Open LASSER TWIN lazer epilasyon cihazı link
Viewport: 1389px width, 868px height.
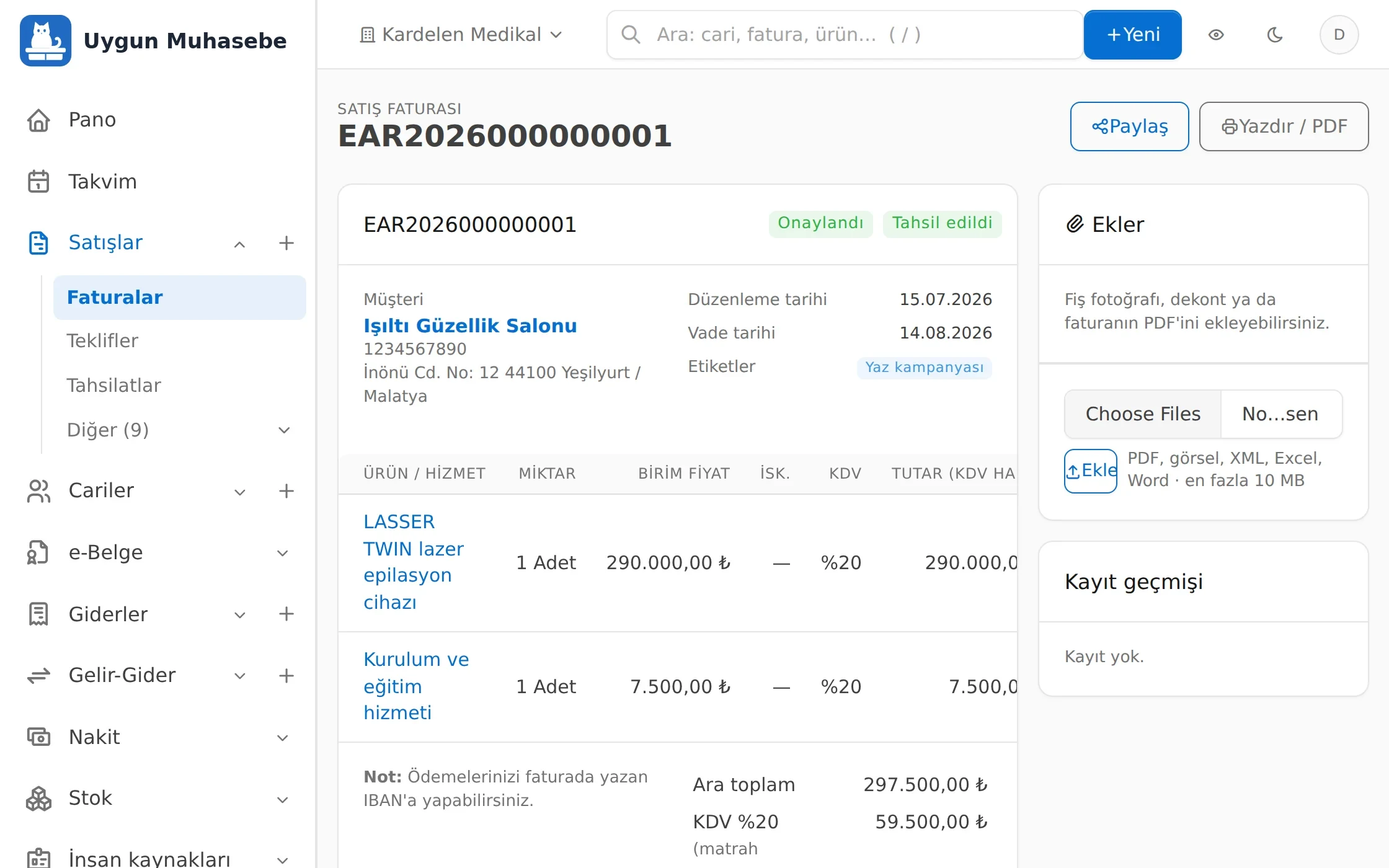coord(414,562)
